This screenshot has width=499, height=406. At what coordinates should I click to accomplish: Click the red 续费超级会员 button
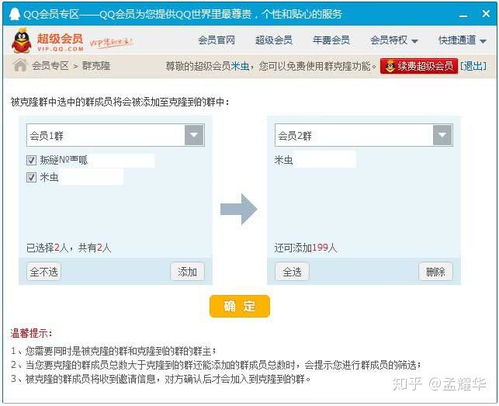(x=419, y=66)
